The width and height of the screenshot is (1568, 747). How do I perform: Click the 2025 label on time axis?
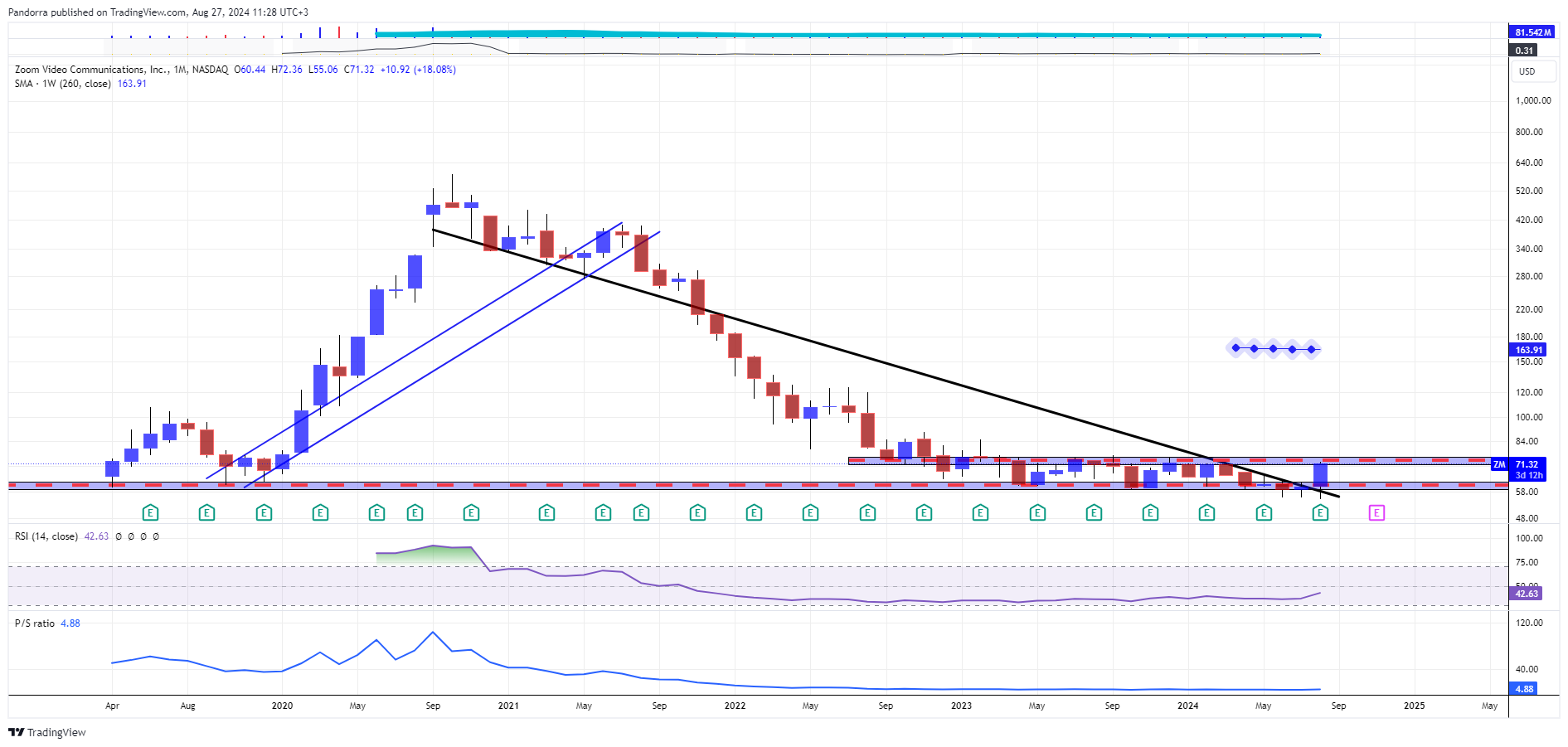(1414, 706)
